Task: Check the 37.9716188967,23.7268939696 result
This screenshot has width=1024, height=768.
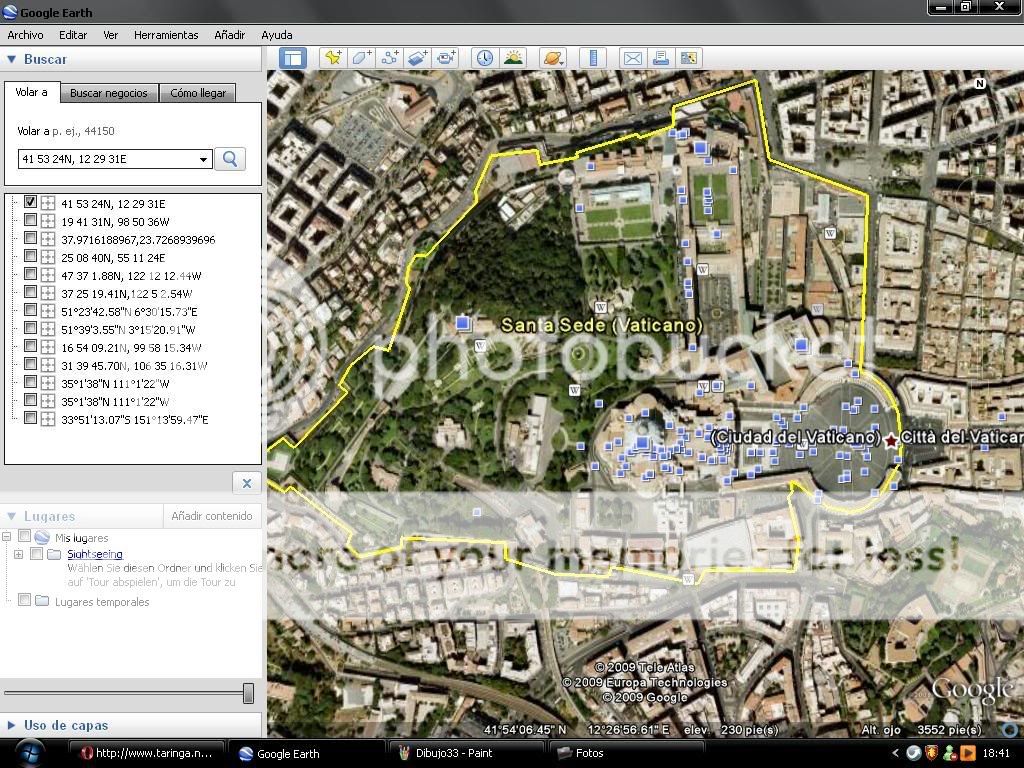Action: [x=30, y=238]
